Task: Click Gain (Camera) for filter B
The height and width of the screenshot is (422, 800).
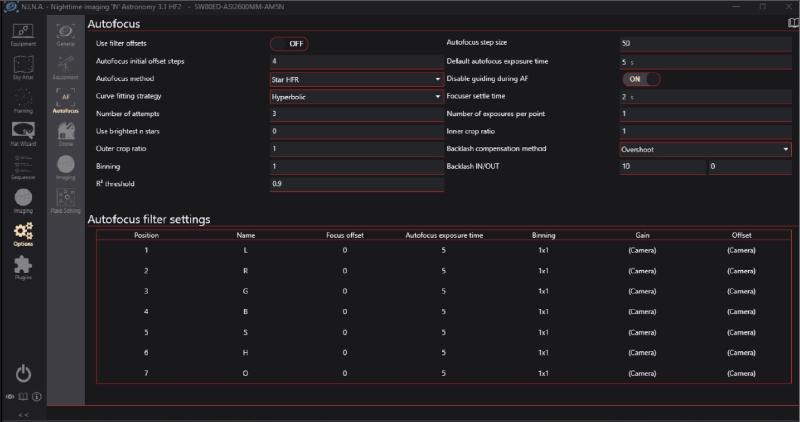Action: [642, 312]
